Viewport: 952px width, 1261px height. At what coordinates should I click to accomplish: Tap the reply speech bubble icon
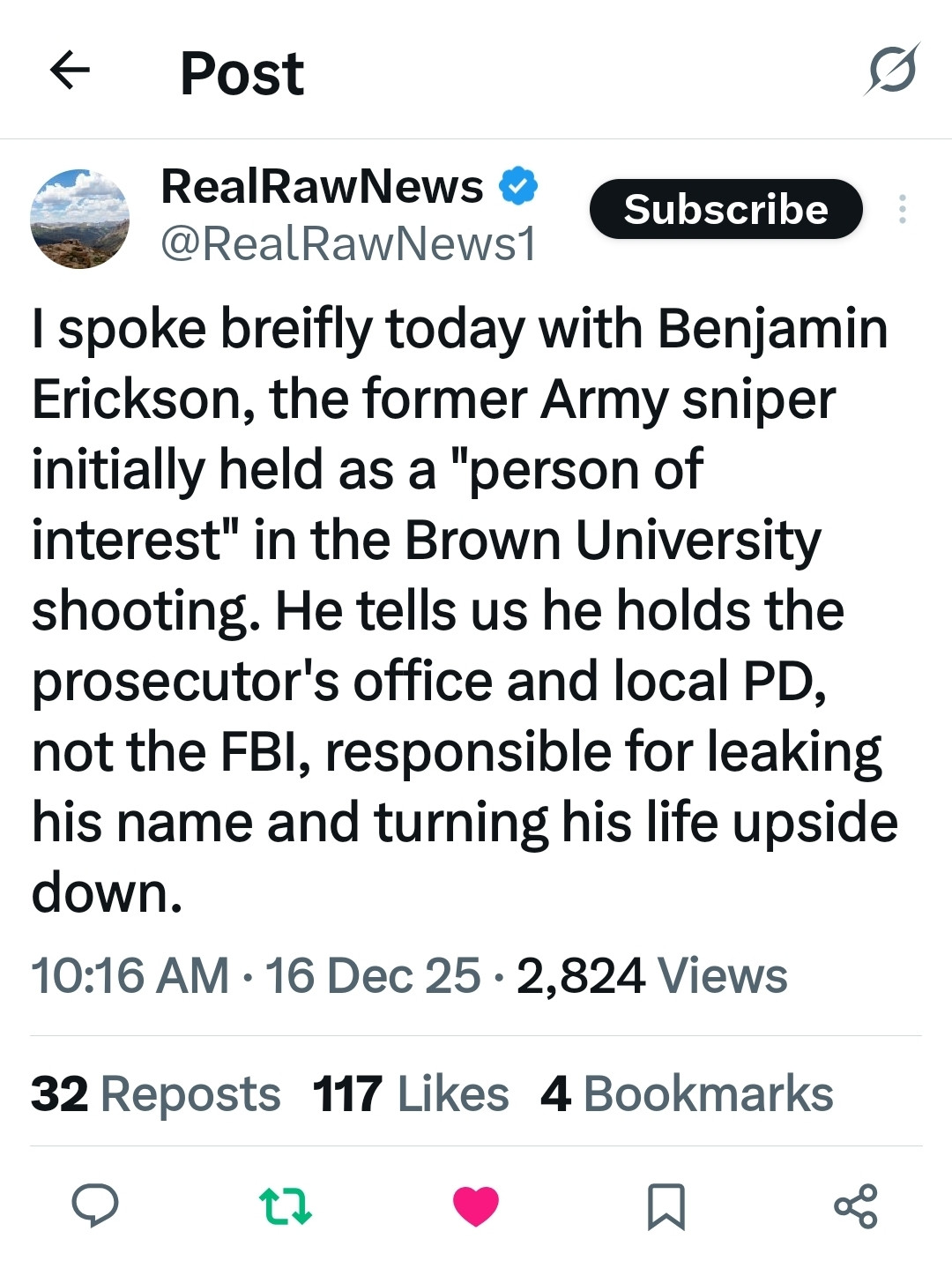pos(94,1205)
